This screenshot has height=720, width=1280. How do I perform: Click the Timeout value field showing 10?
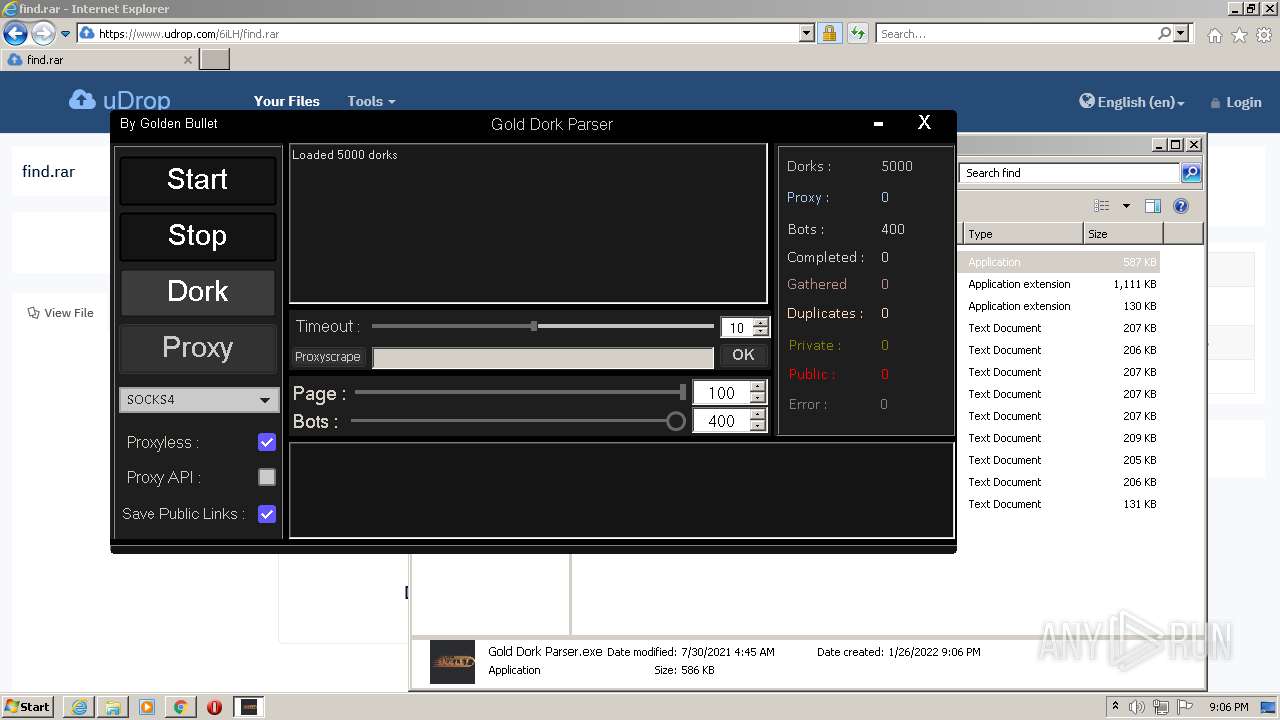pos(736,327)
